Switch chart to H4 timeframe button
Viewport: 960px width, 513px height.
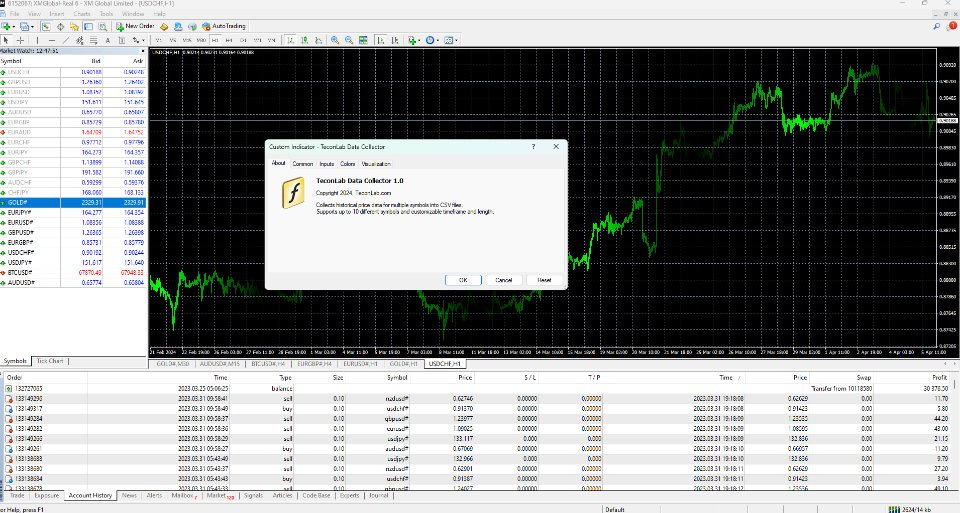point(229,40)
